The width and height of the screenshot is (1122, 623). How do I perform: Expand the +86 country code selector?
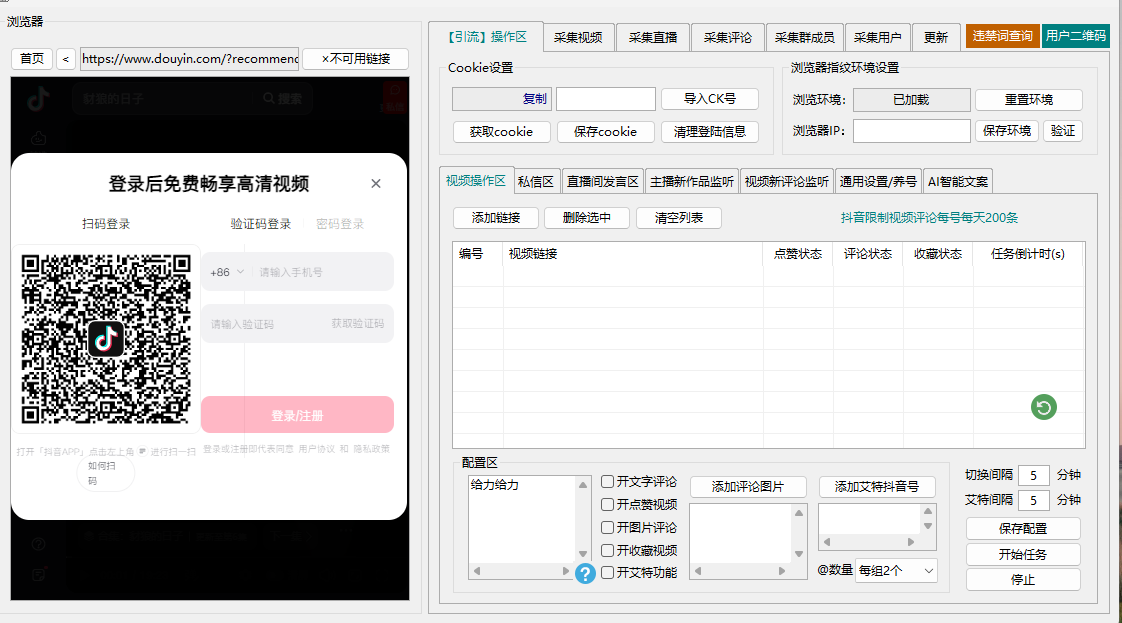click(x=227, y=272)
